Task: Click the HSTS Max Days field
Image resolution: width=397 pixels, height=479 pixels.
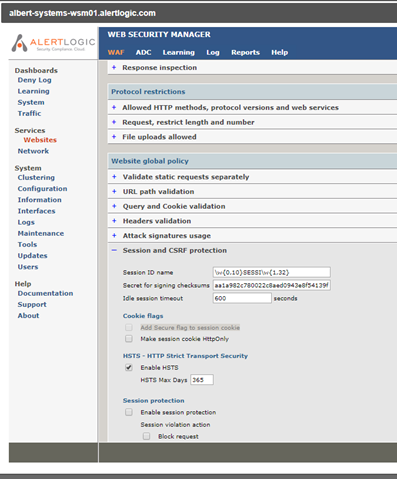Action: (x=202, y=380)
